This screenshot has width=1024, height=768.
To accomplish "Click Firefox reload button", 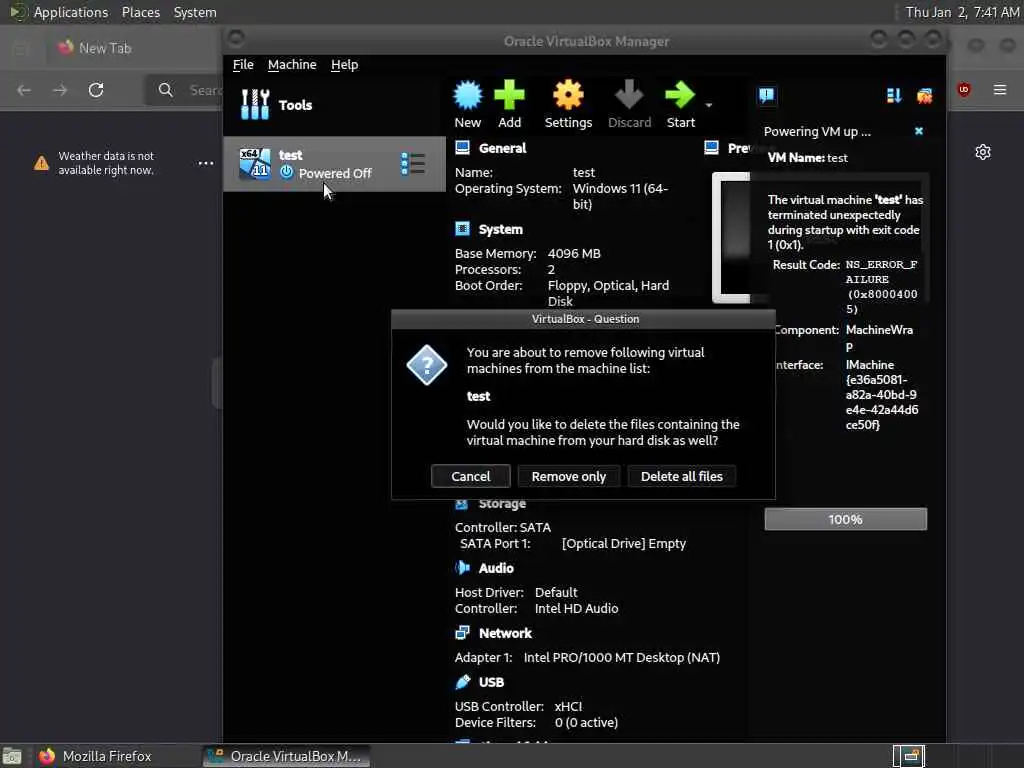I will pyautogui.click(x=96, y=89).
